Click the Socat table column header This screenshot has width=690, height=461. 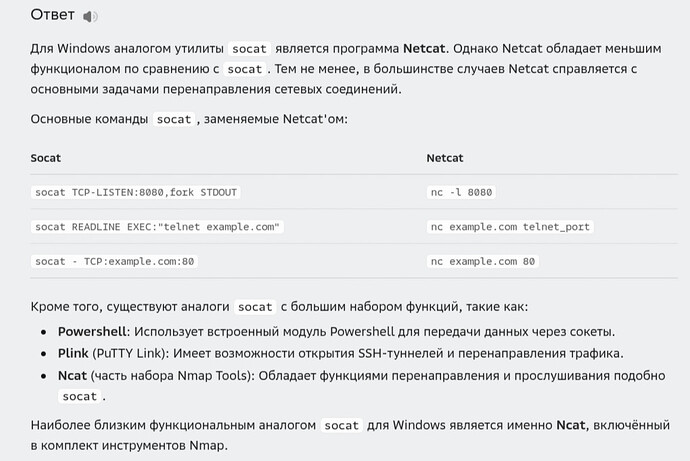click(x=45, y=158)
